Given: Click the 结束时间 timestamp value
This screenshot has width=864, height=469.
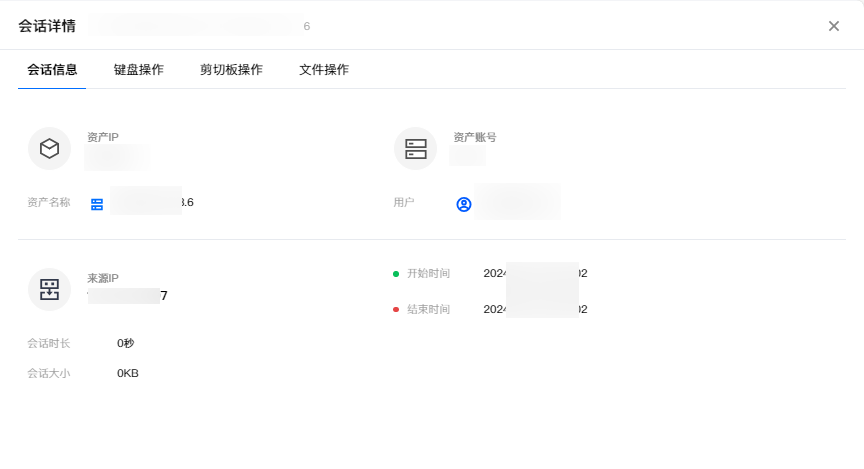Looking at the screenshot, I should (535, 309).
